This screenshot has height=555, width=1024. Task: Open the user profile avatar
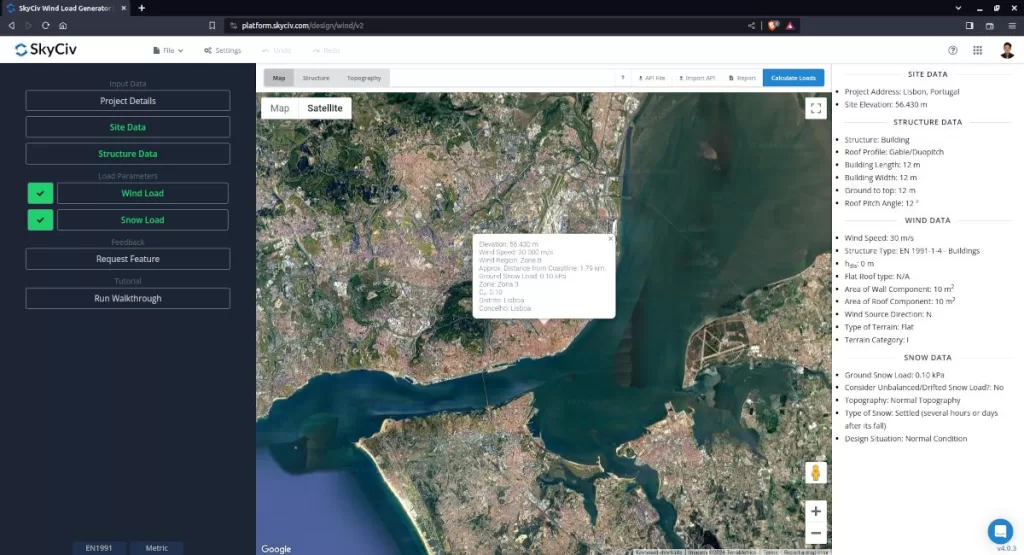click(x=1007, y=50)
